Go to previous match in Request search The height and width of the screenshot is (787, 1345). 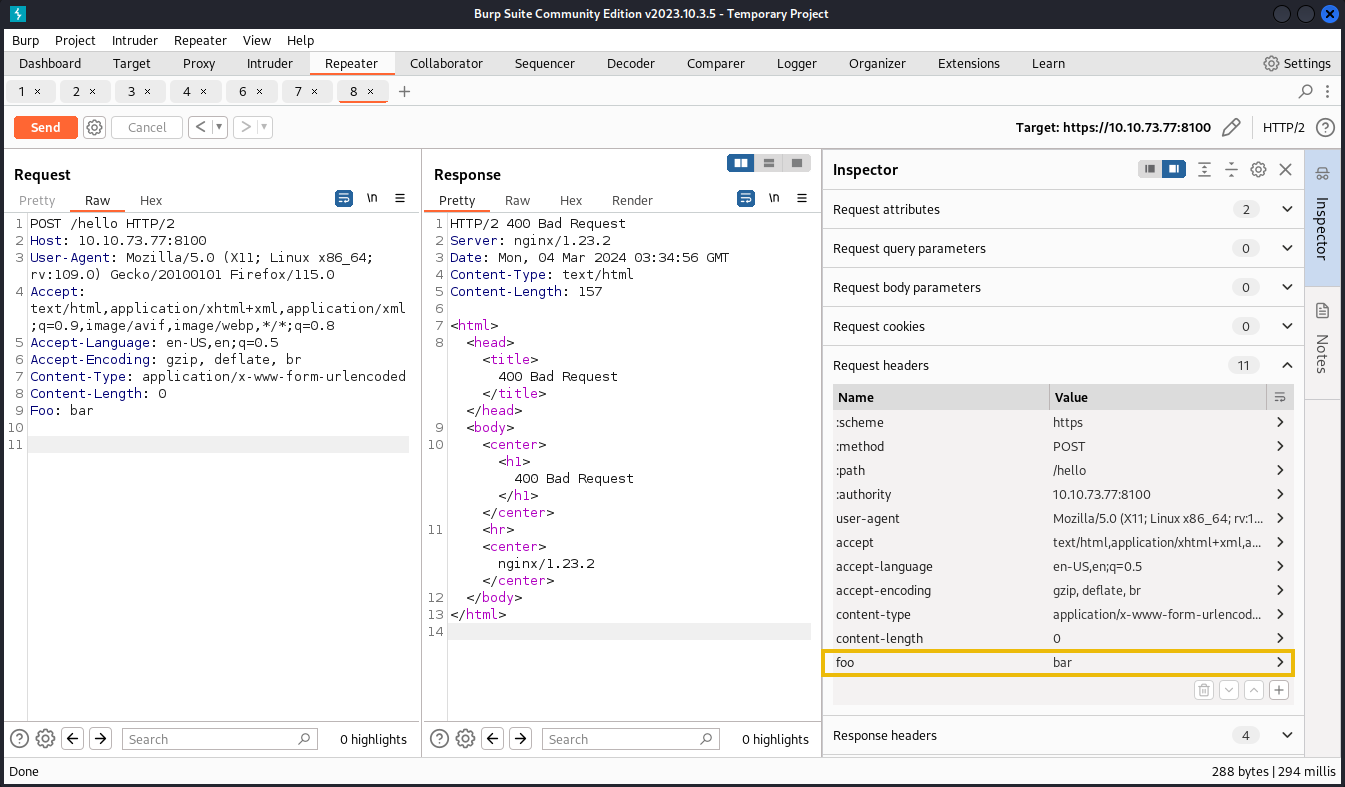[72, 739]
